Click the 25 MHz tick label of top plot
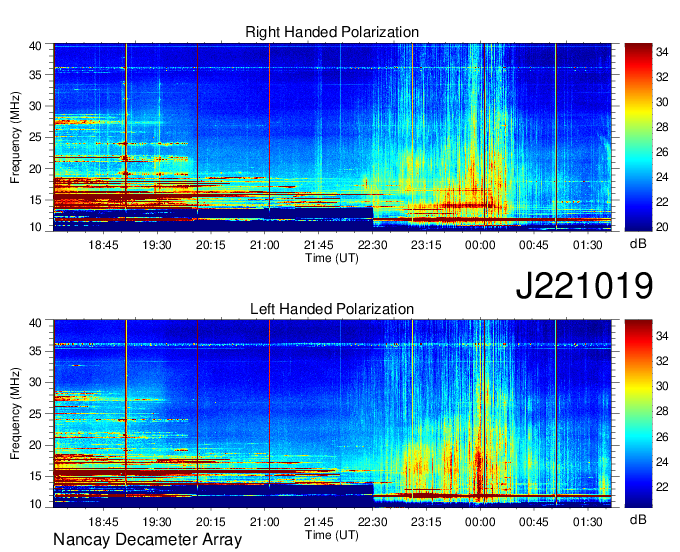 tap(35, 137)
